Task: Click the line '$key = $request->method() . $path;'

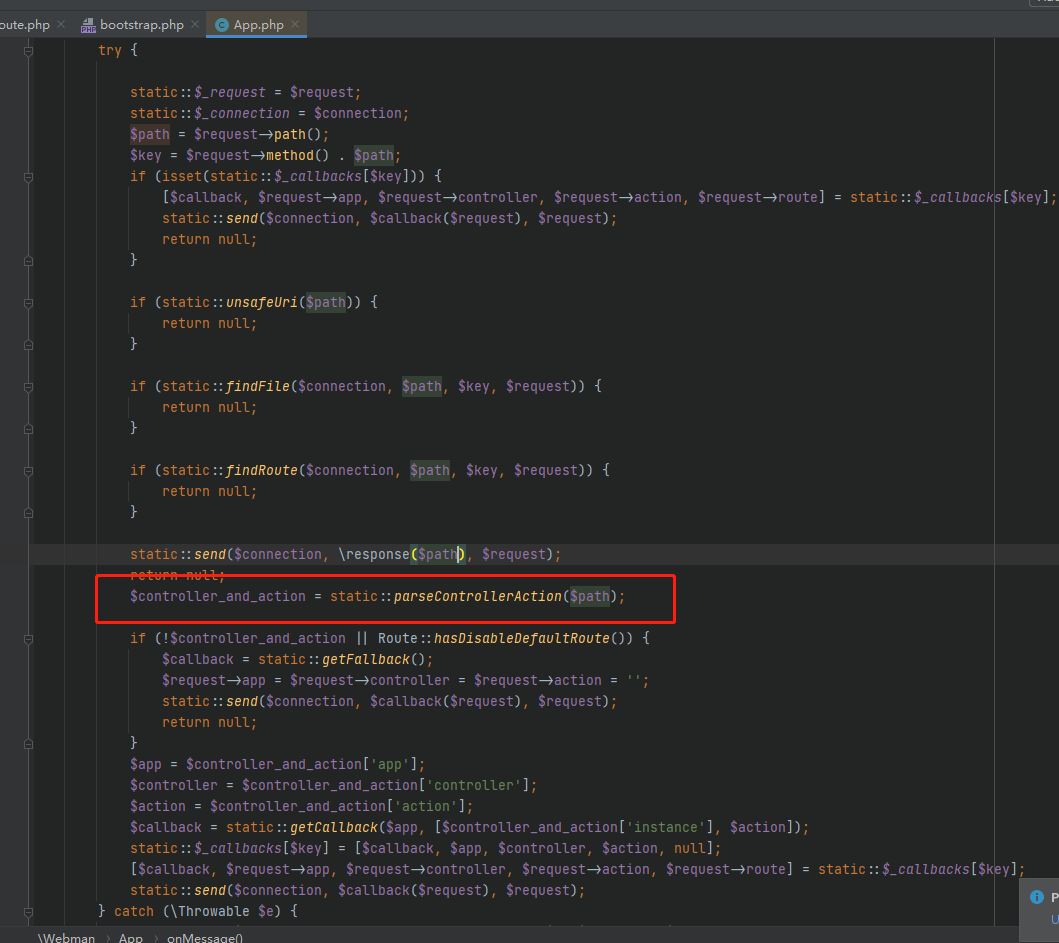Action: pyautogui.click(x=265, y=155)
